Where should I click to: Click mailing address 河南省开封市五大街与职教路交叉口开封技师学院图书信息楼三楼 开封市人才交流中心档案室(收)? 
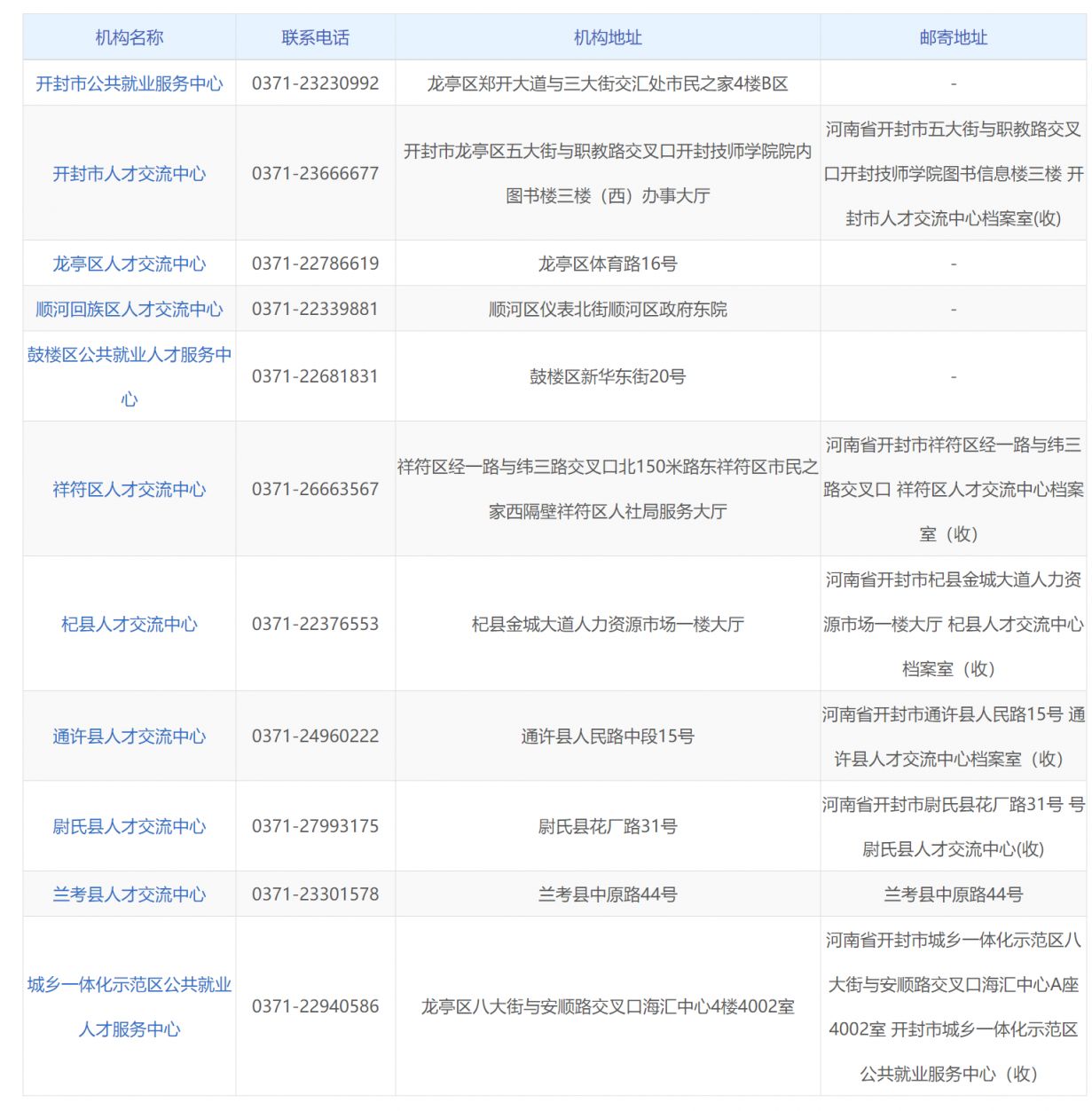954,174
